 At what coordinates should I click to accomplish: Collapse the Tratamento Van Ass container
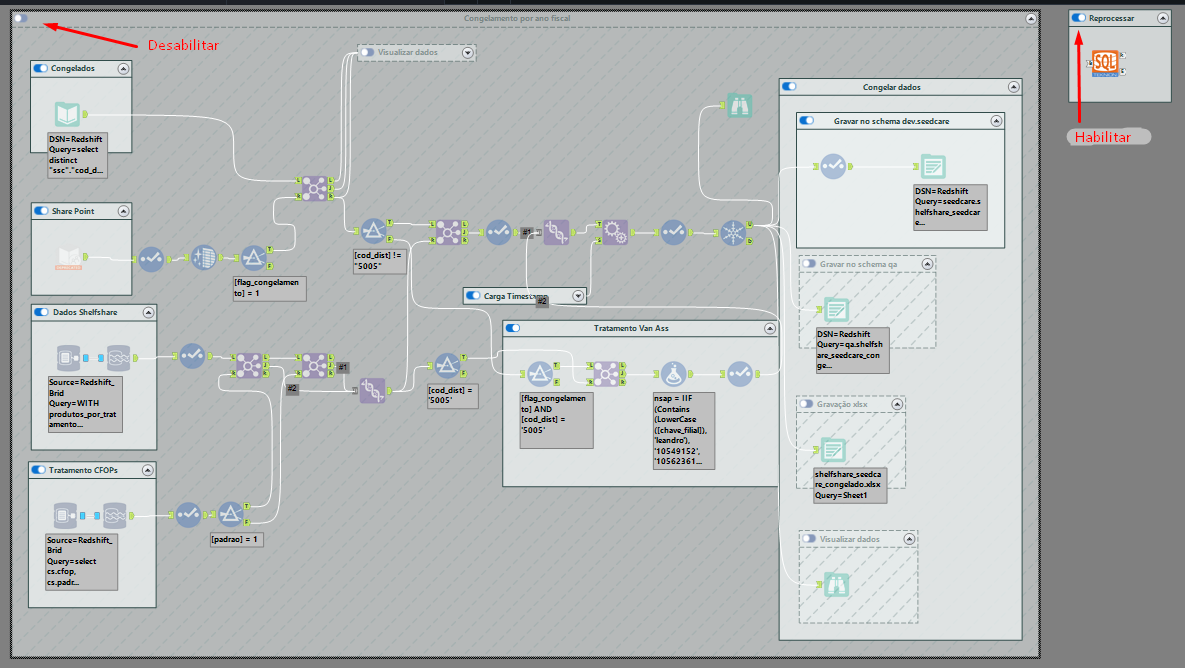coord(769,329)
